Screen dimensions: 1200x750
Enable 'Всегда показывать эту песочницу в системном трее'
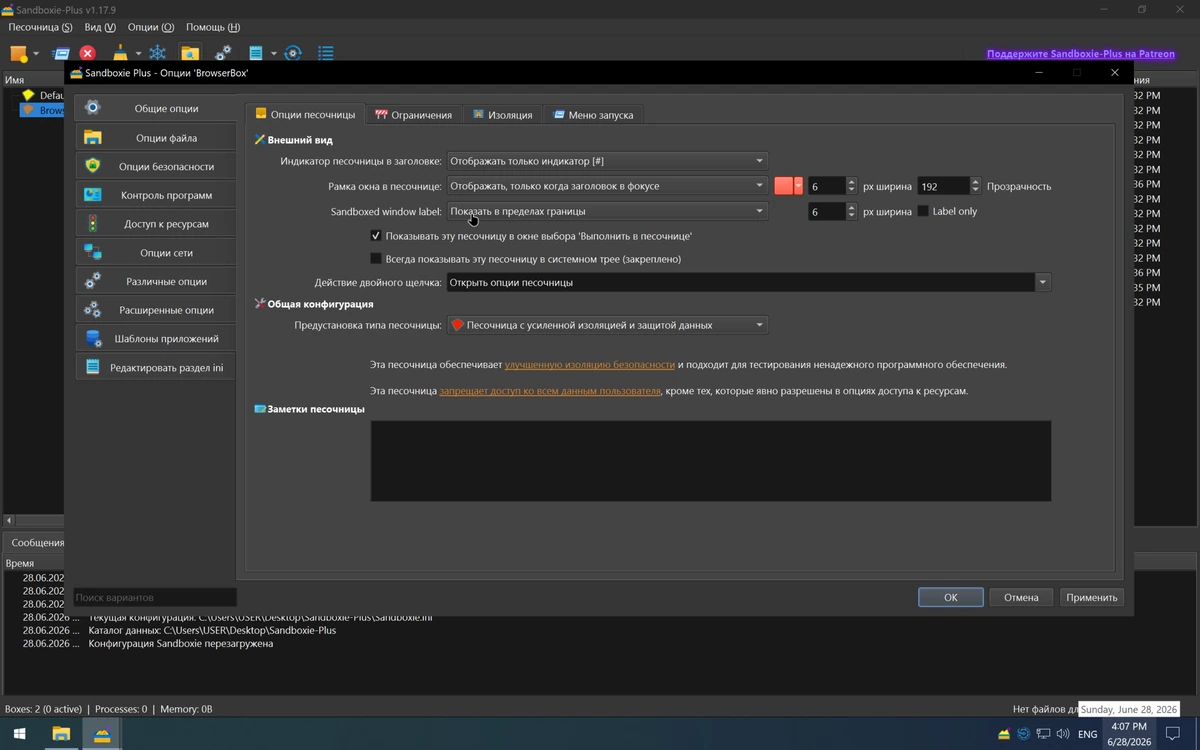[x=376, y=258]
